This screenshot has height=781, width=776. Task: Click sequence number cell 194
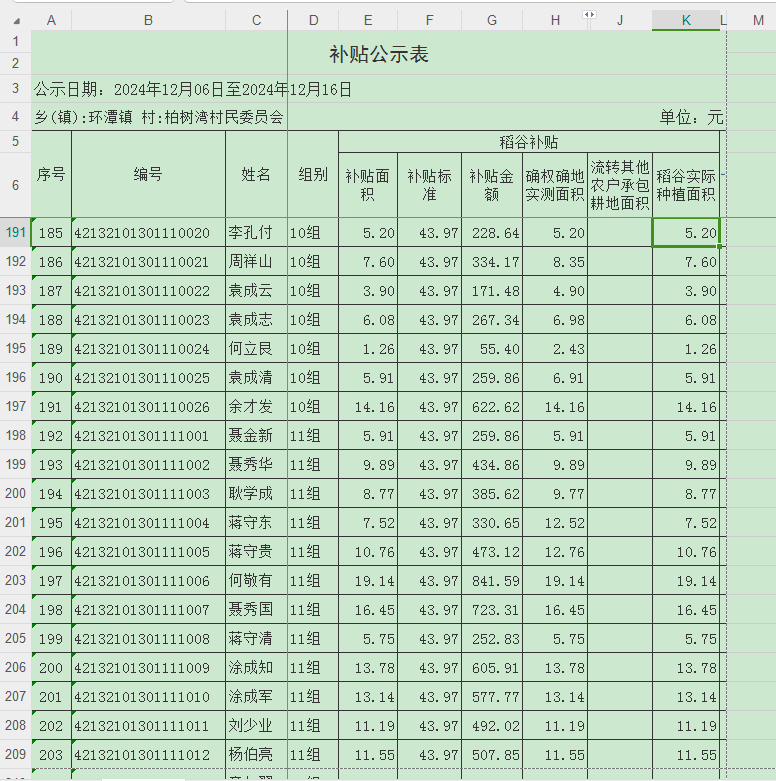tap(51, 493)
